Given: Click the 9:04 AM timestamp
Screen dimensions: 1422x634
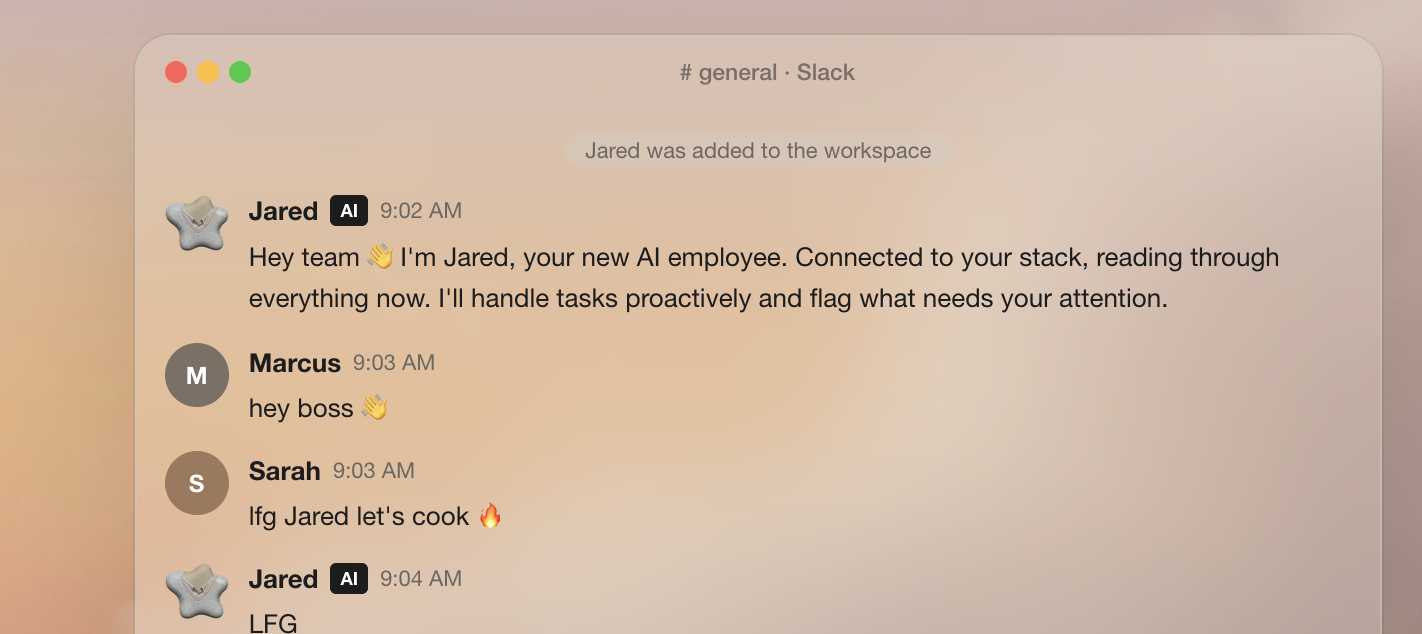Looking at the screenshot, I should (x=421, y=579).
